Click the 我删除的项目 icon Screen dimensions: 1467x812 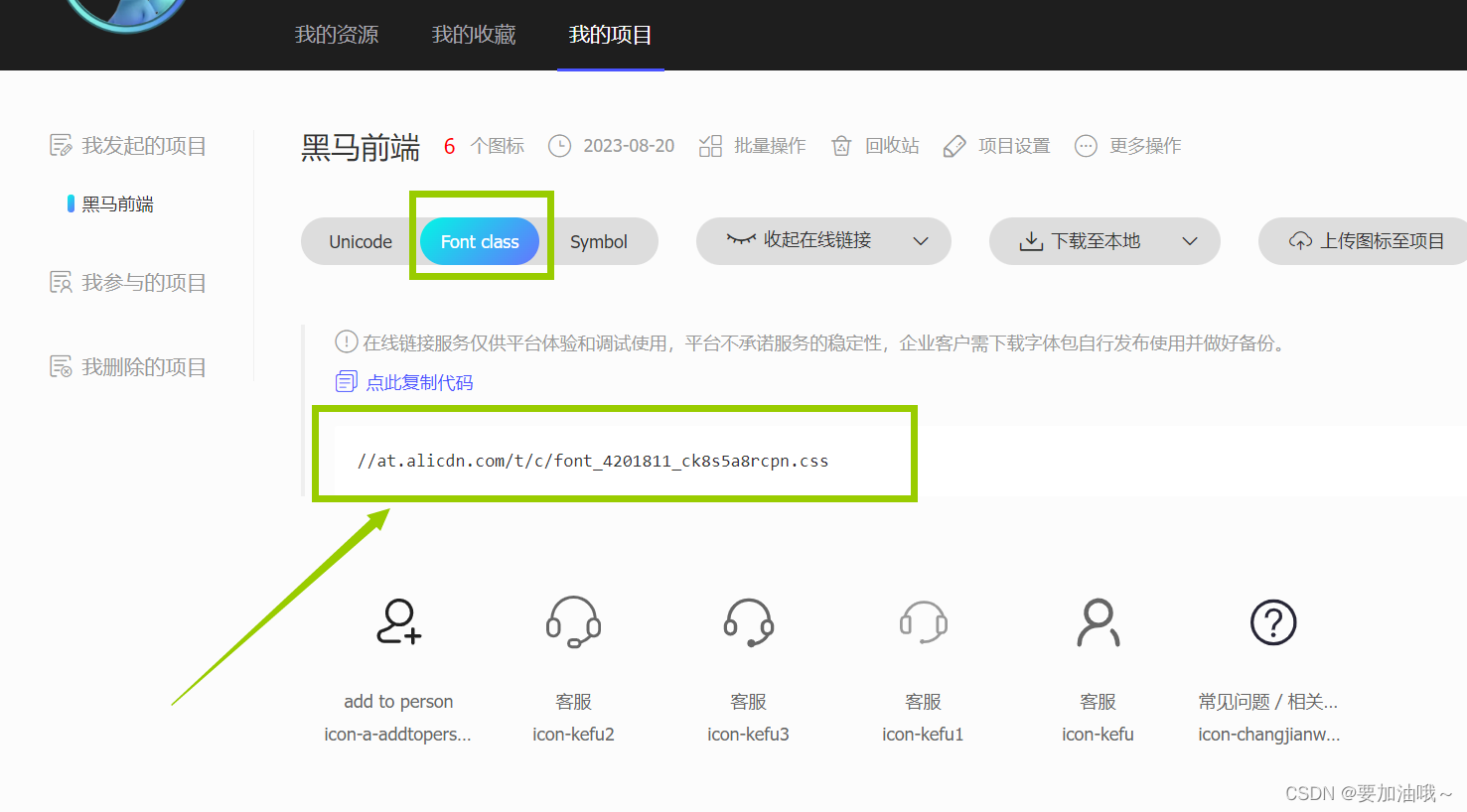[x=61, y=367]
